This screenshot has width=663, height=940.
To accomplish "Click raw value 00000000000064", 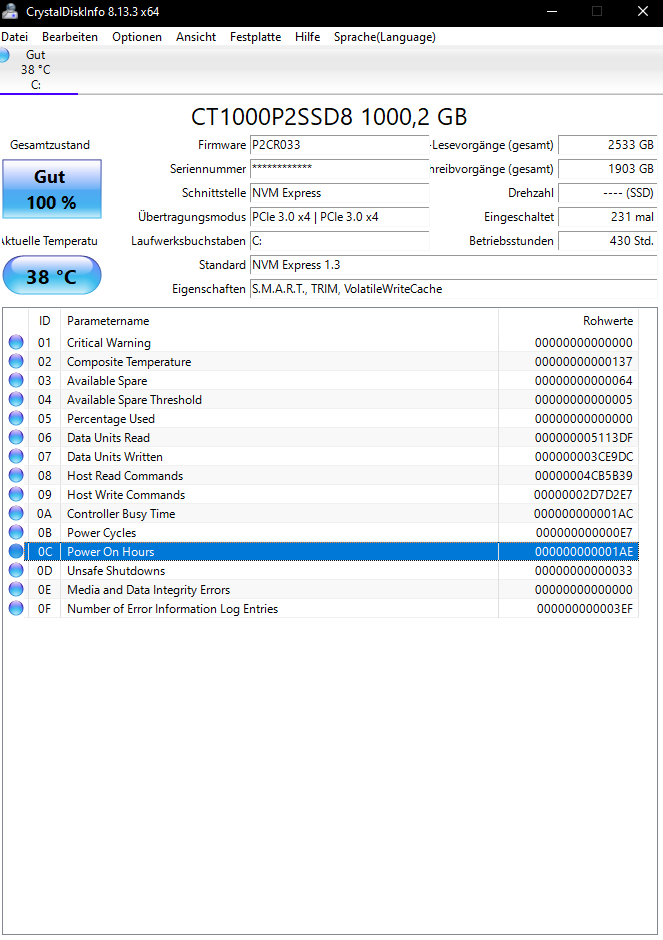I will coord(583,381).
